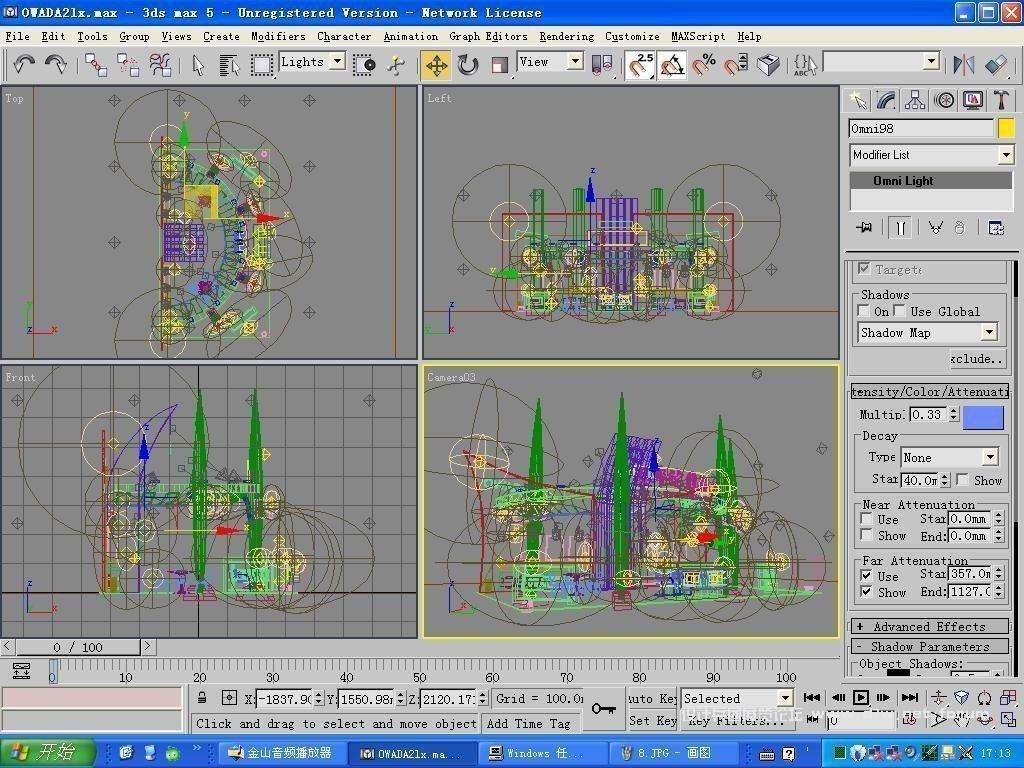Toggle Window/Crossing selection icon

(364, 65)
